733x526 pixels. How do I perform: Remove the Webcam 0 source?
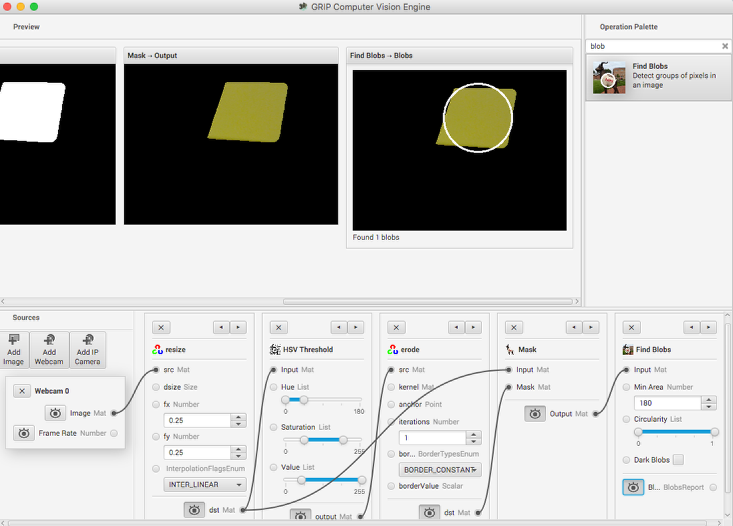[x=22, y=391]
